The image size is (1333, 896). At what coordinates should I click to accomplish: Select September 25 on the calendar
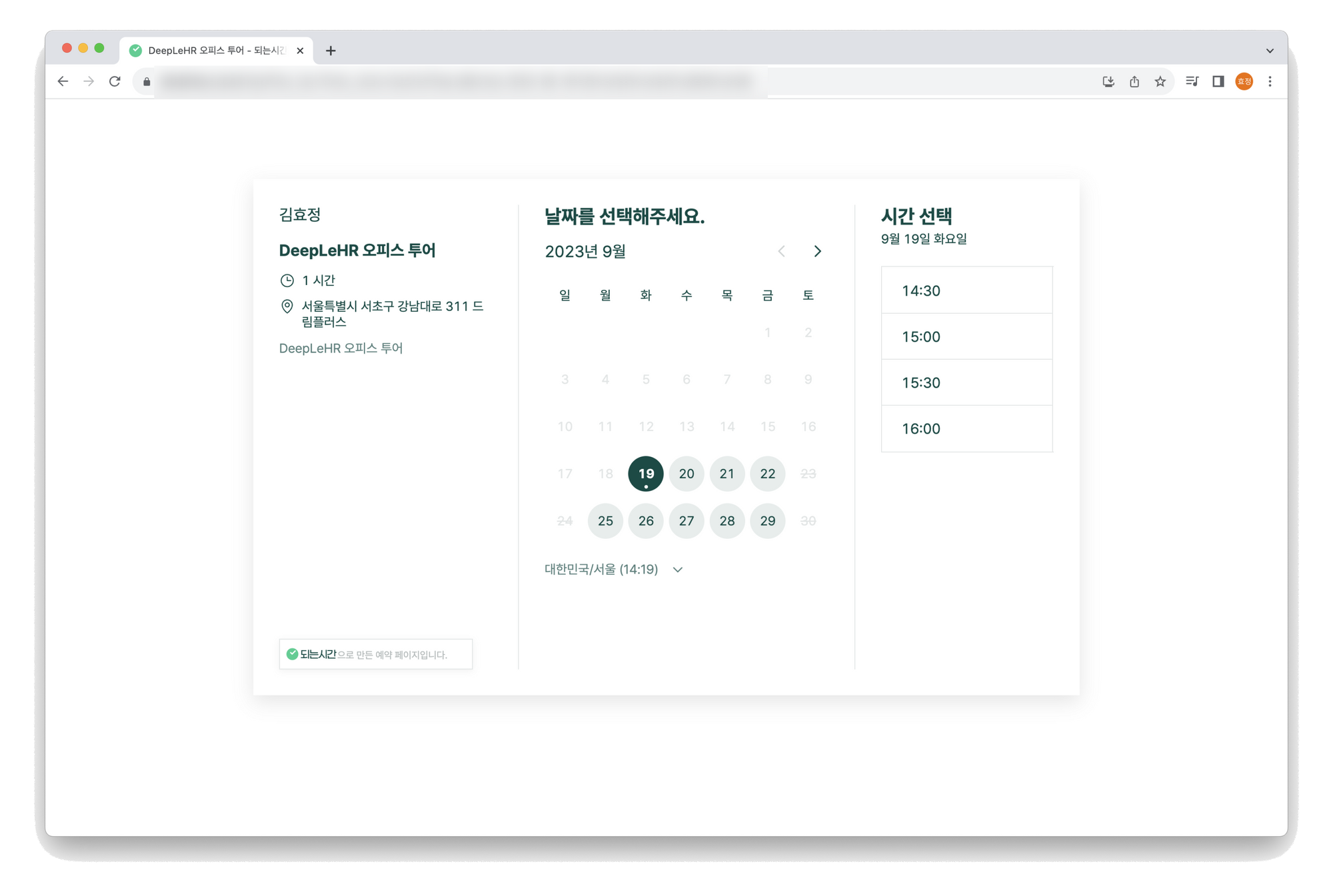(x=605, y=520)
